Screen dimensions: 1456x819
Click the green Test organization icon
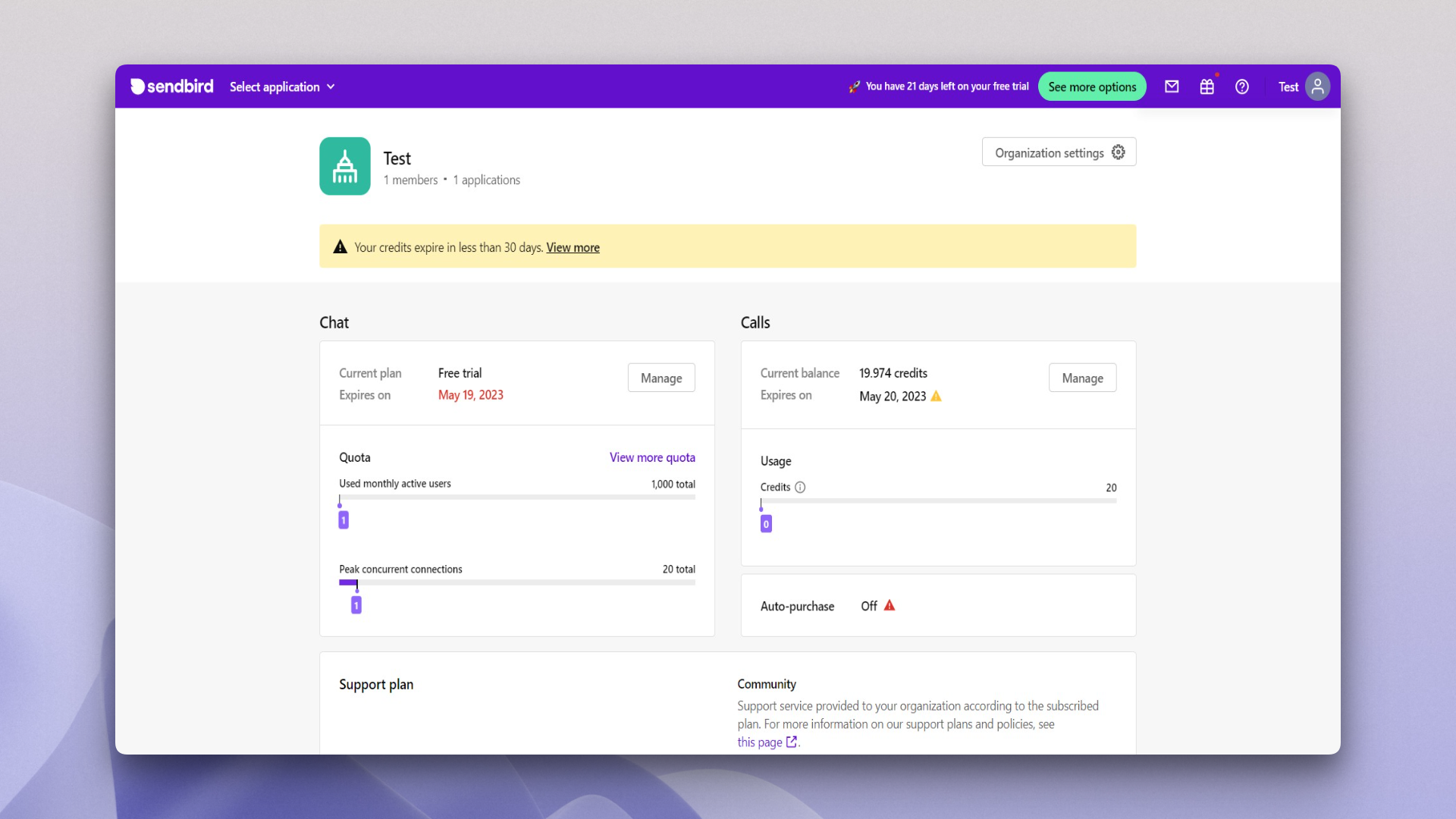point(344,166)
